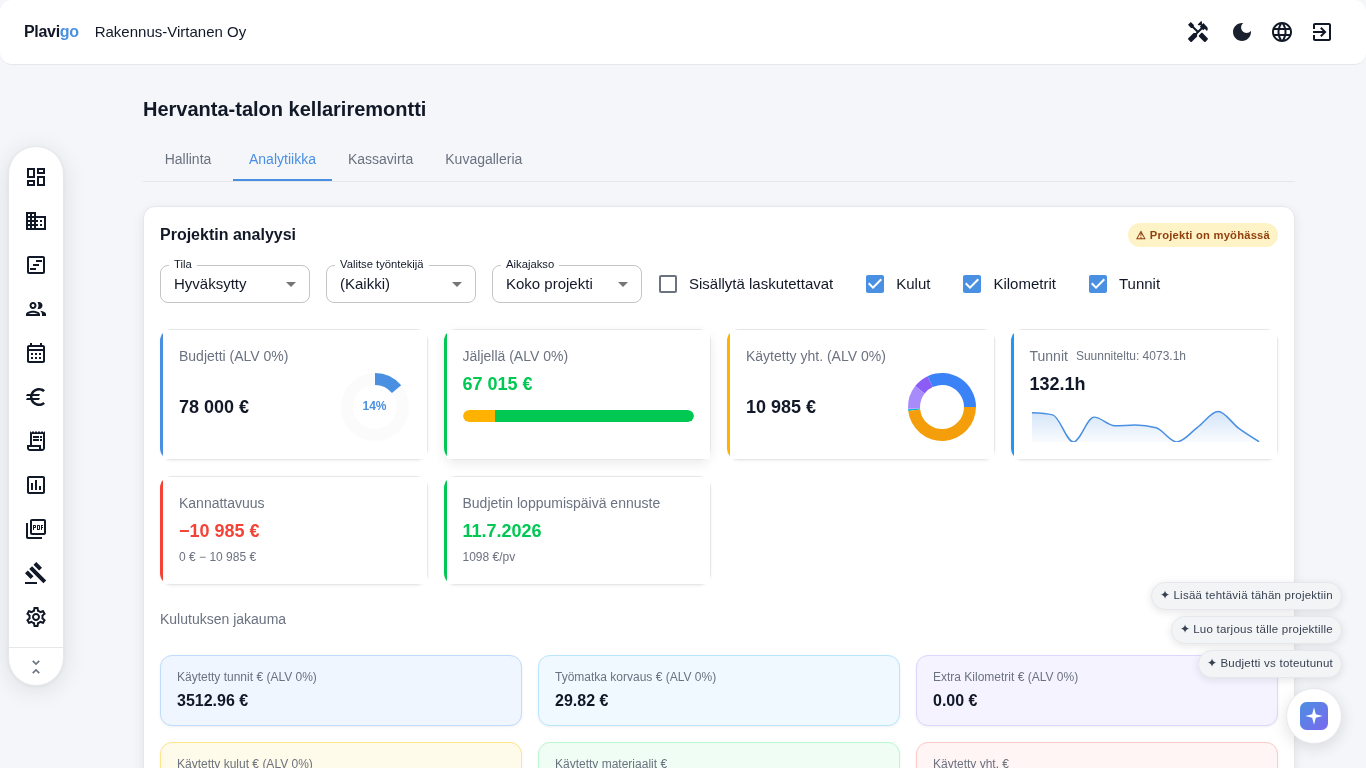Screen dimensions: 1366x768
Task: Open the gavel icon in the sidebar
Action: point(36,573)
